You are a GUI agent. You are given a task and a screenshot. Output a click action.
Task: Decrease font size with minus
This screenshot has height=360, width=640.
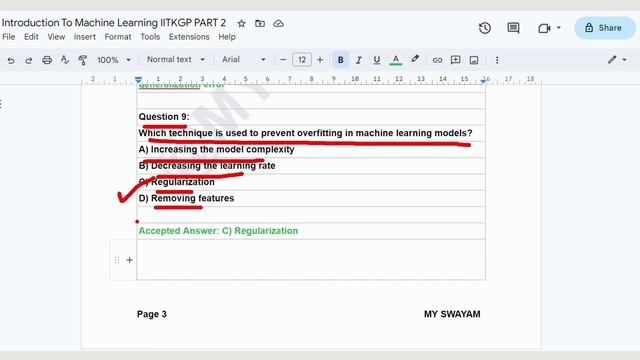[x=283, y=60]
